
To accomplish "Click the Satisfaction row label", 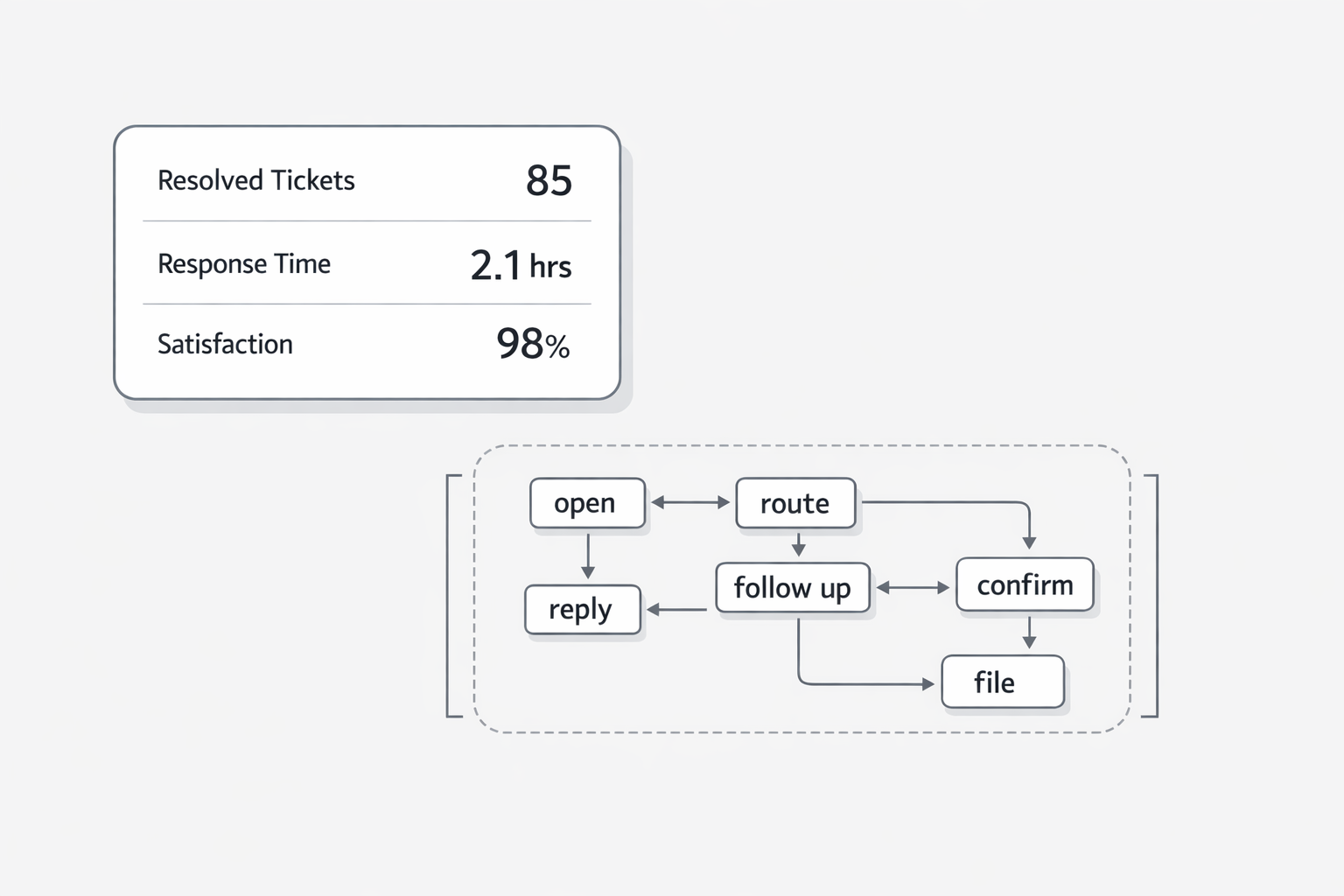I will click(x=225, y=344).
